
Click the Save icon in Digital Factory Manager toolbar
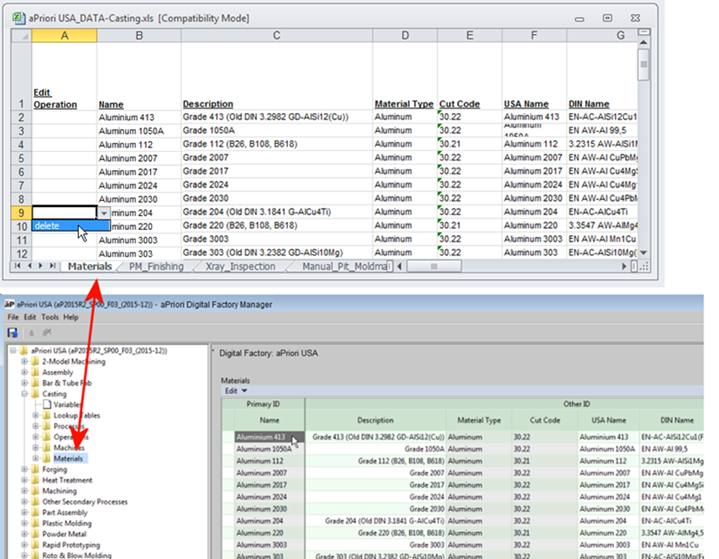click(x=12, y=332)
